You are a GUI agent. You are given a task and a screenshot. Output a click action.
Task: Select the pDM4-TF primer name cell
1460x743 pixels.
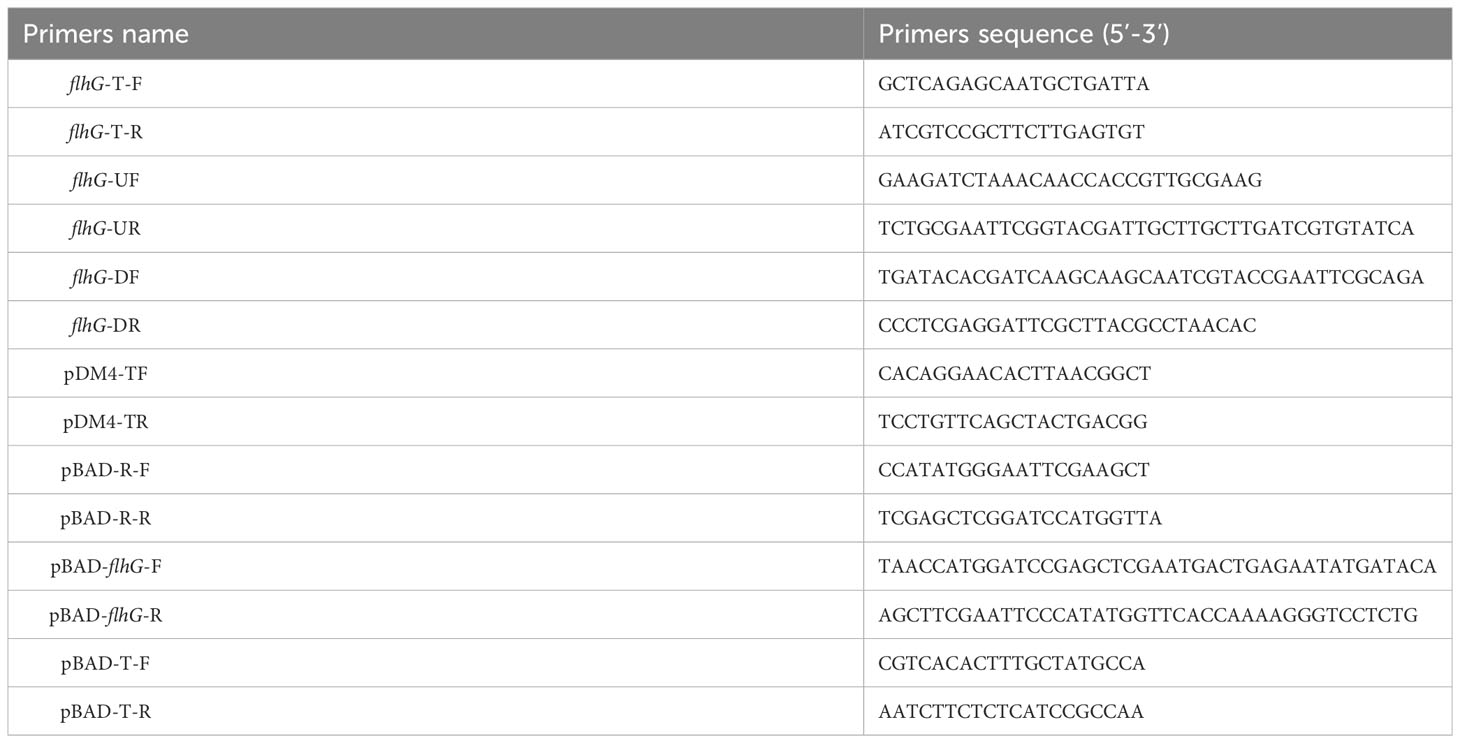(x=436, y=373)
